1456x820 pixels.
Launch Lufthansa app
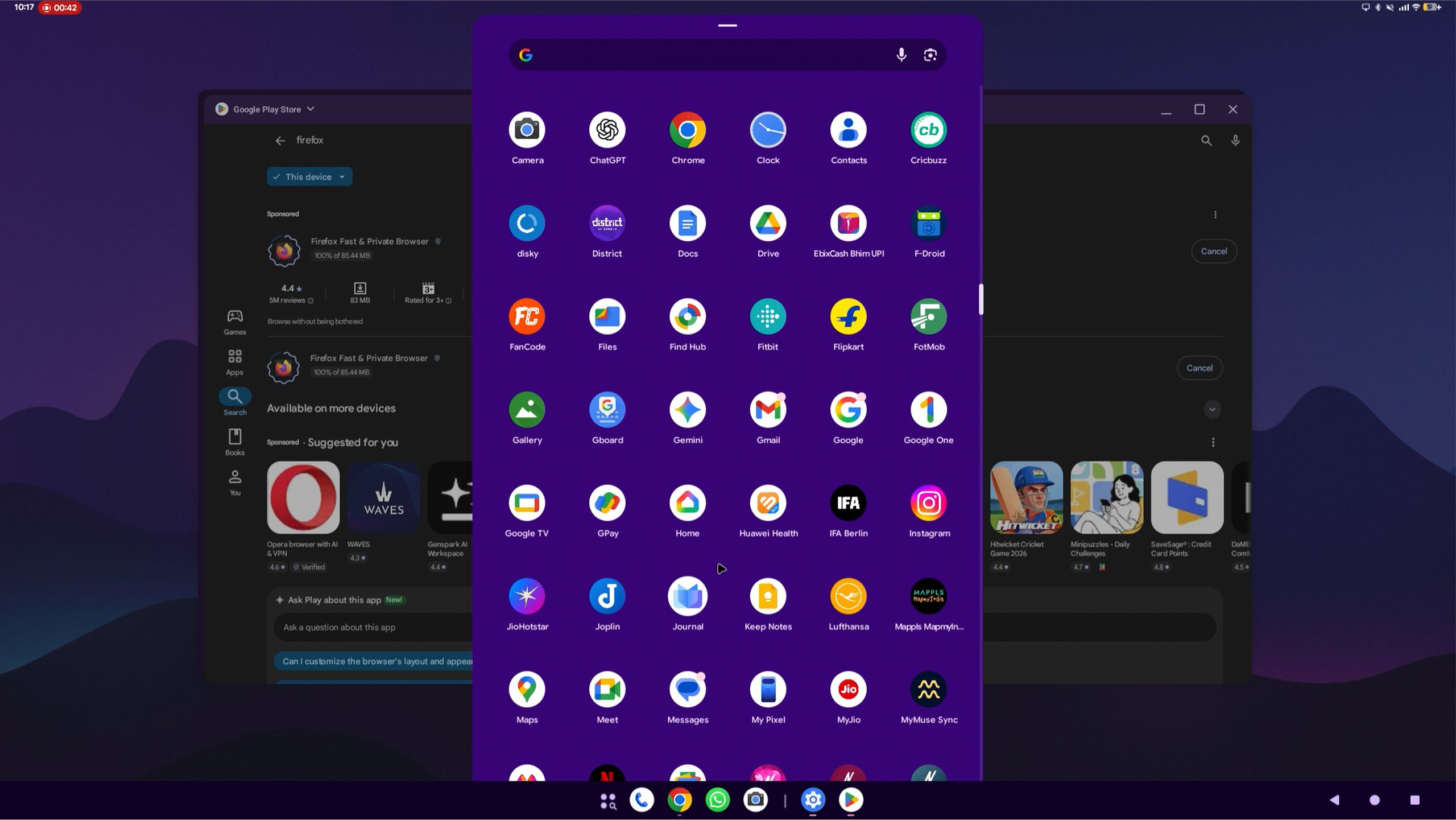[848, 597]
